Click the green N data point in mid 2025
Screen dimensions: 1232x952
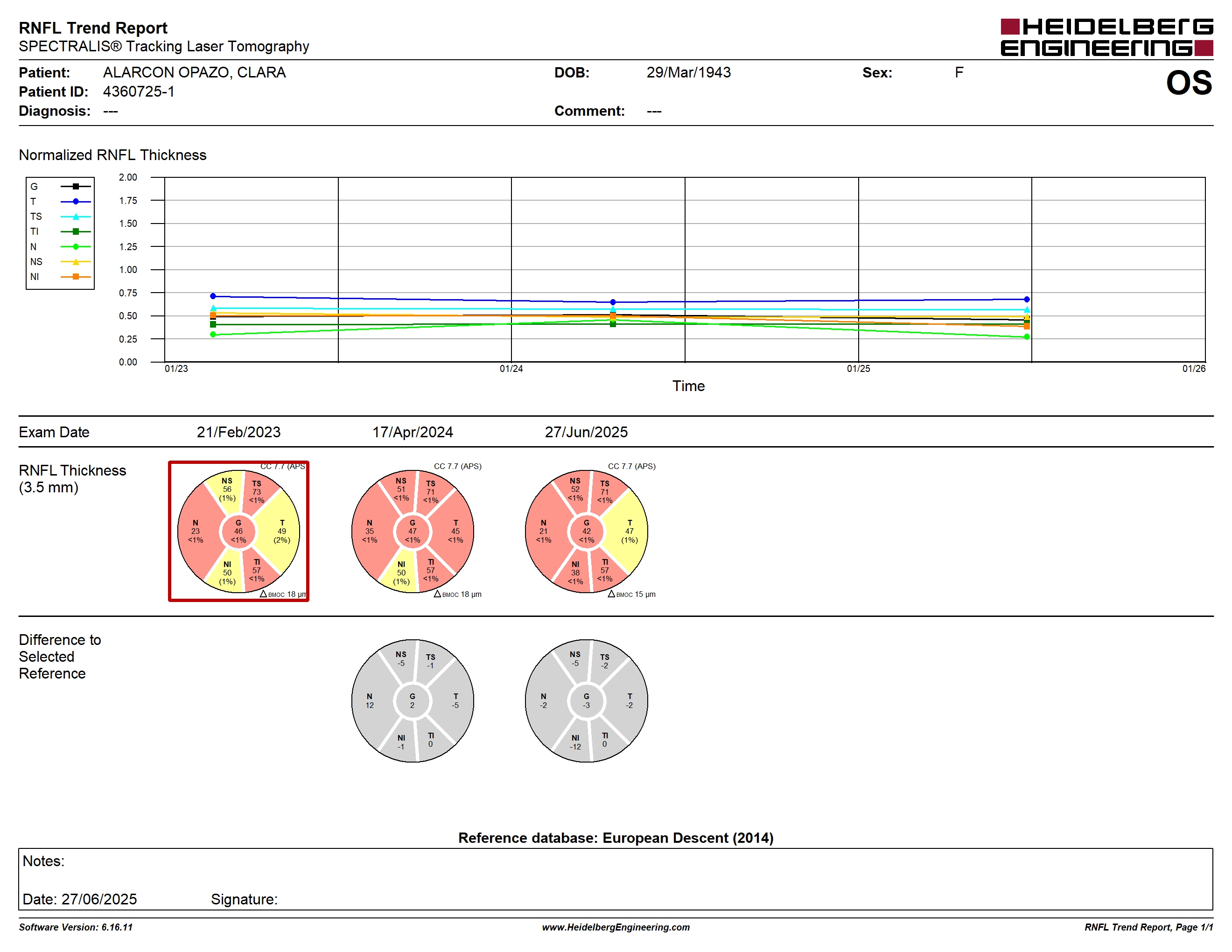1027,336
